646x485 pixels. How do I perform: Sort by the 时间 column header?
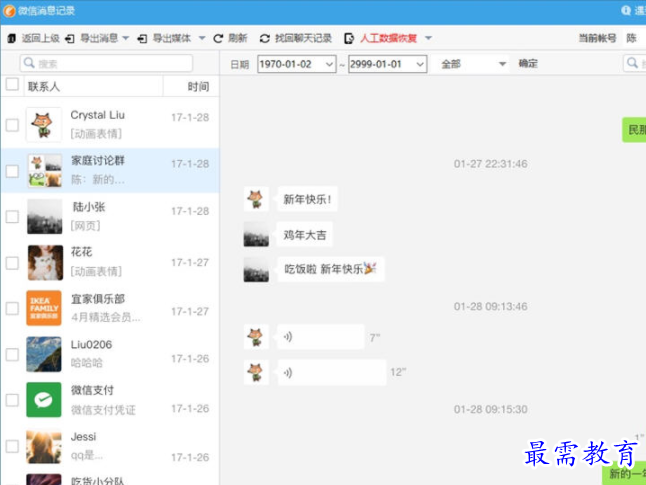pyautogui.click(x=198, y=87)
